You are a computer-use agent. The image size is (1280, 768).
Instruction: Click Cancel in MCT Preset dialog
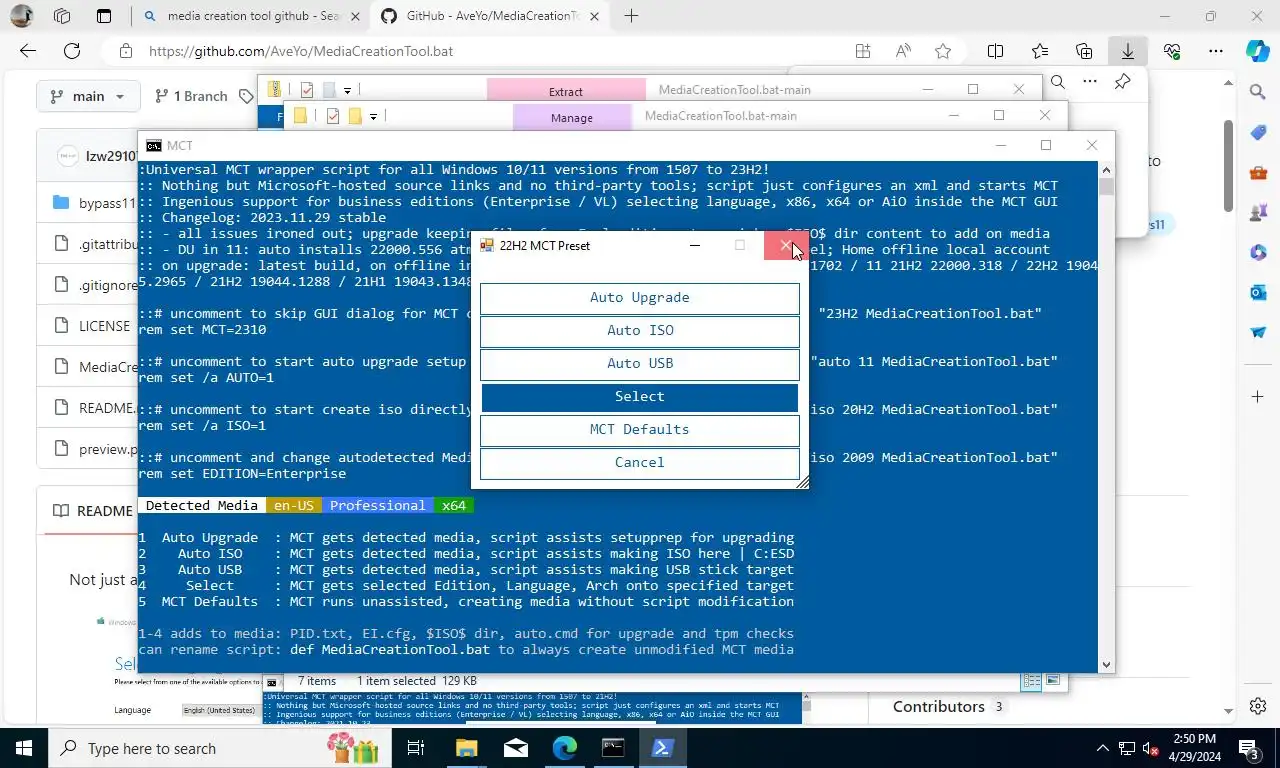tap(640, 463)
